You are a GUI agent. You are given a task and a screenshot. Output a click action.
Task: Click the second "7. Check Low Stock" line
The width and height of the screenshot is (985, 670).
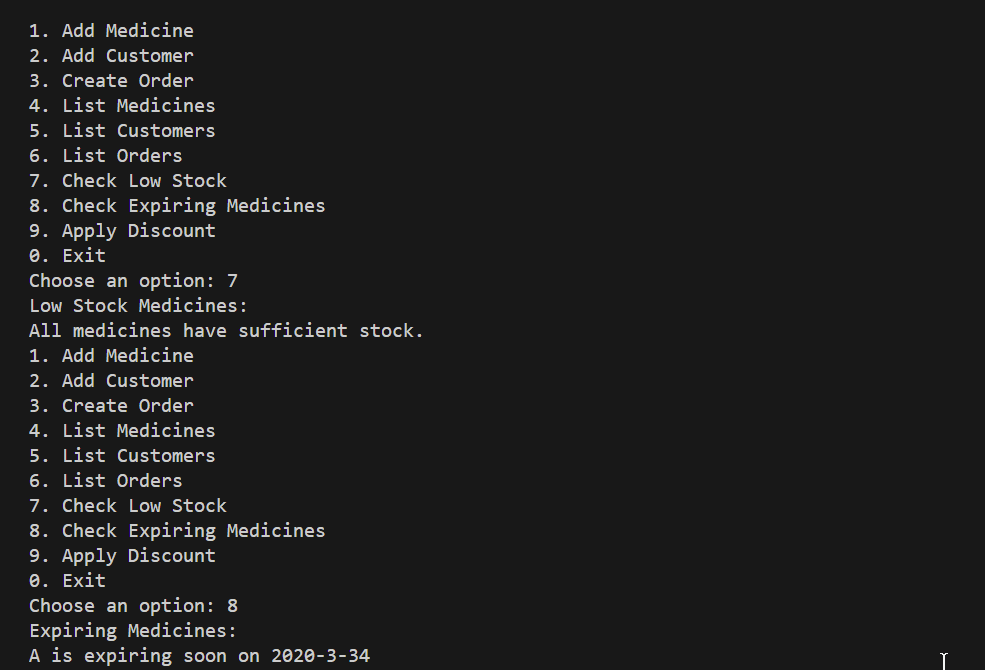click(x=127, y=506)
